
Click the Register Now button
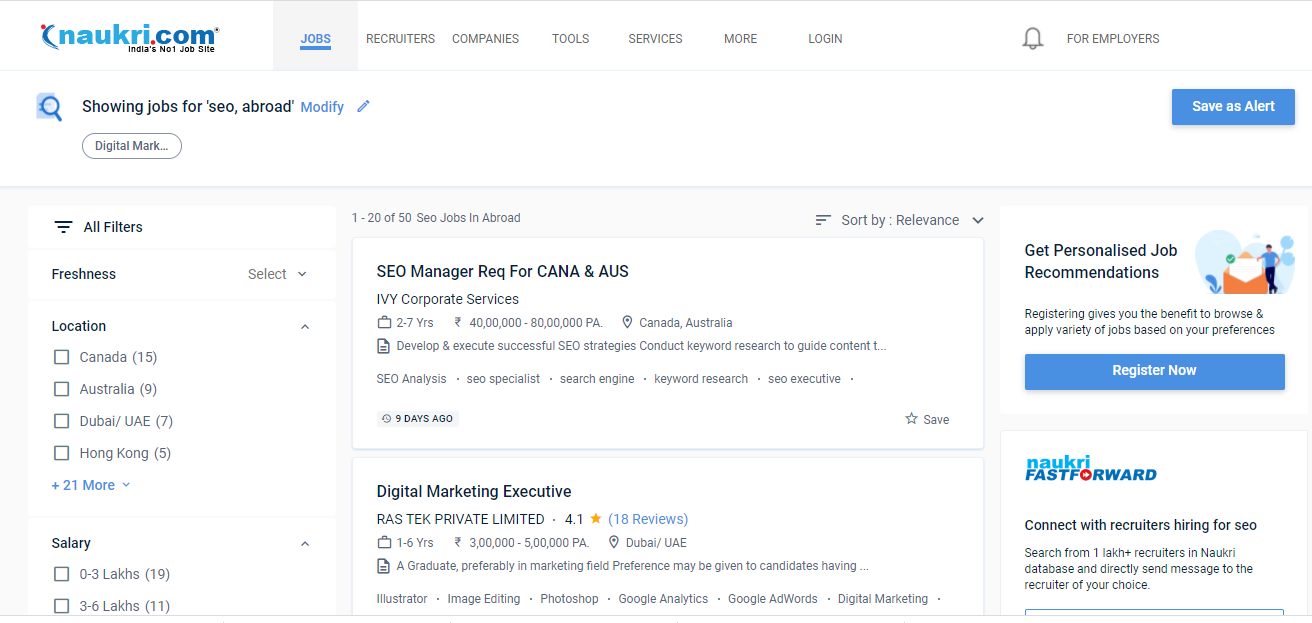tap(1154, 371)
